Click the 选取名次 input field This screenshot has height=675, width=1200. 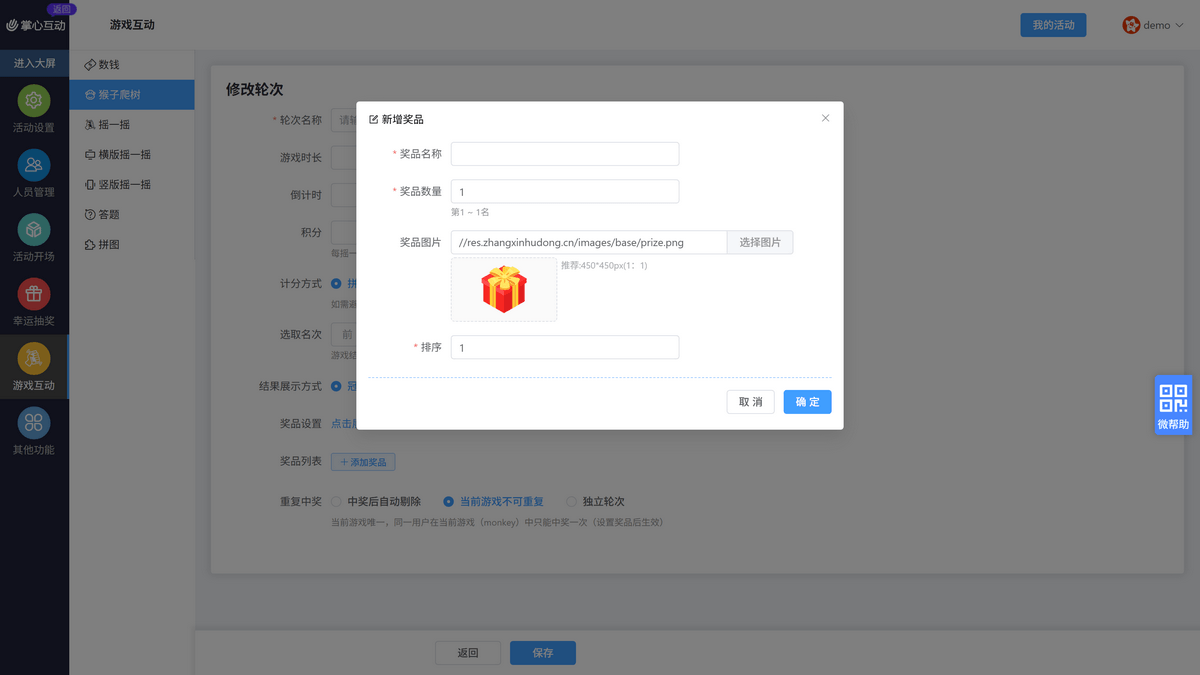point(344,335)
